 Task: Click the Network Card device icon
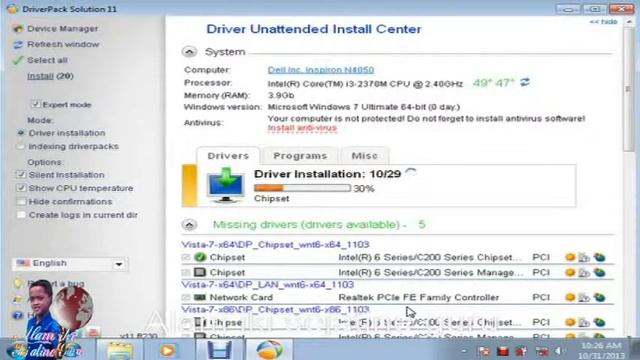pyautogui.click(x=200, y=298)
